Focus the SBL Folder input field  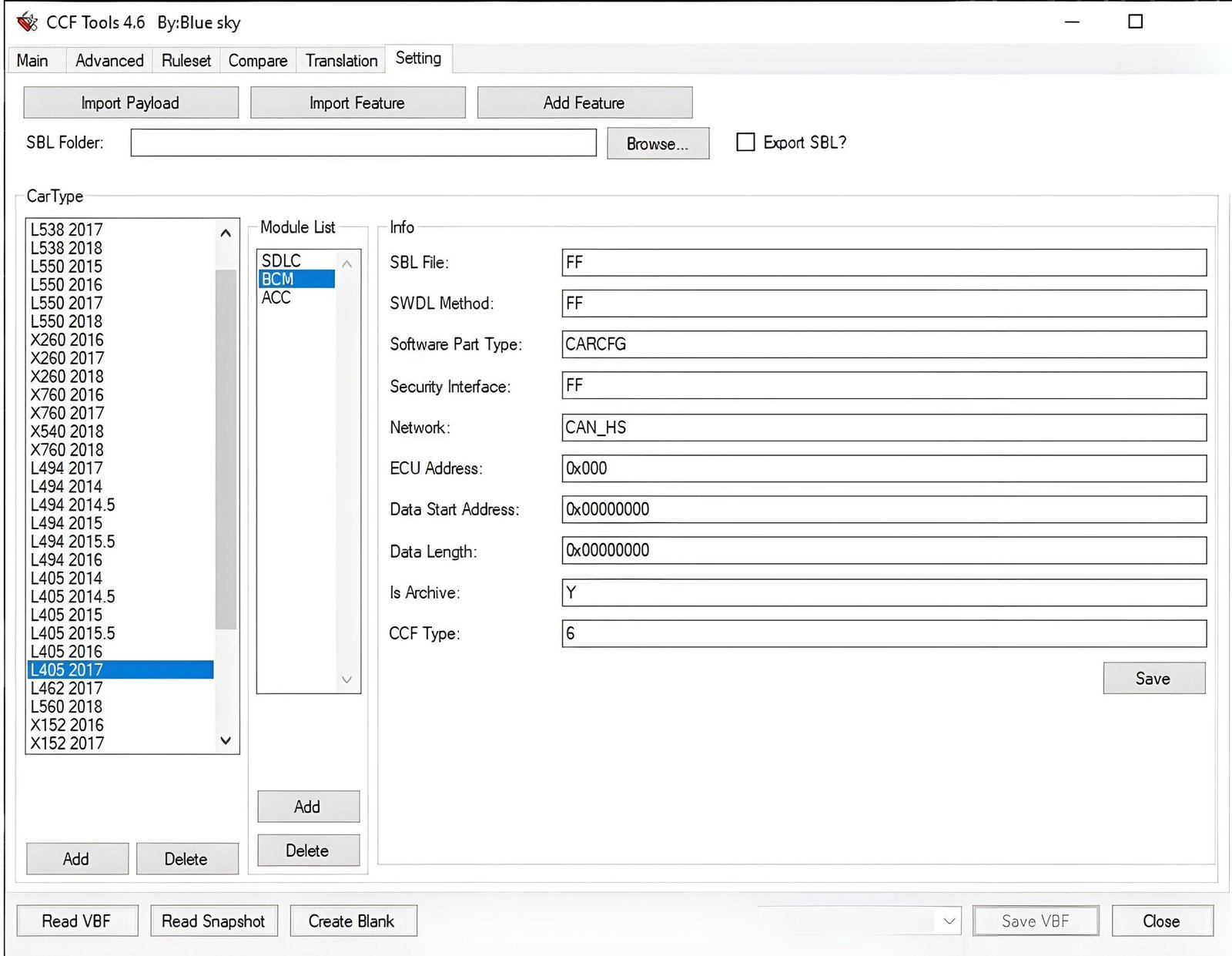(363, 143)
